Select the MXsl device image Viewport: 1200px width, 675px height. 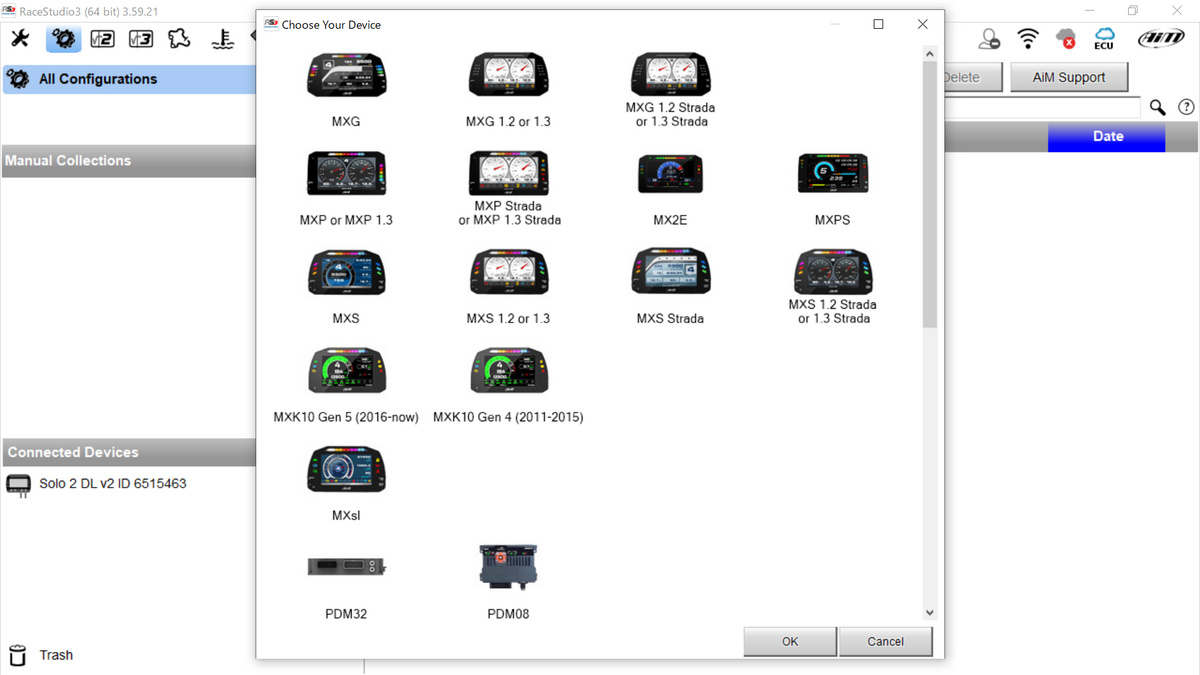pyautogui.click(x=345, y=469)
